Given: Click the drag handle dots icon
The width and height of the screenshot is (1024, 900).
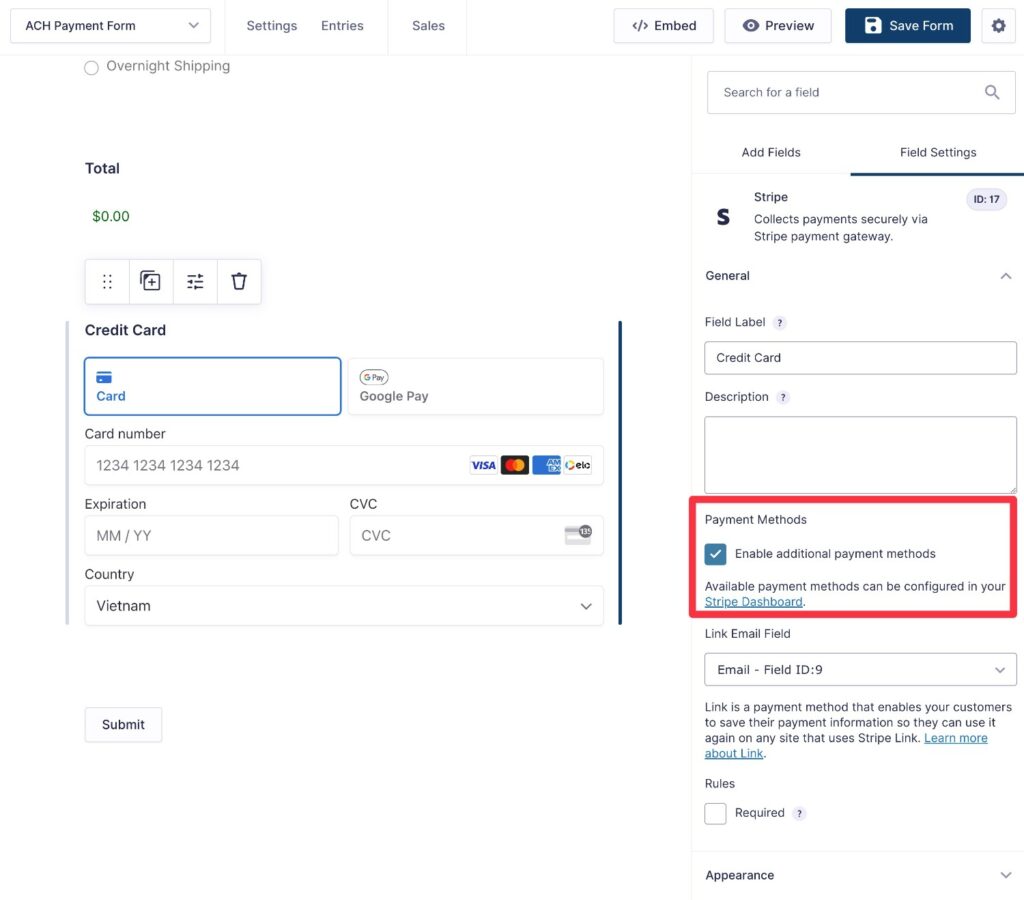Looking at the screenshot, I should point(107,281).
